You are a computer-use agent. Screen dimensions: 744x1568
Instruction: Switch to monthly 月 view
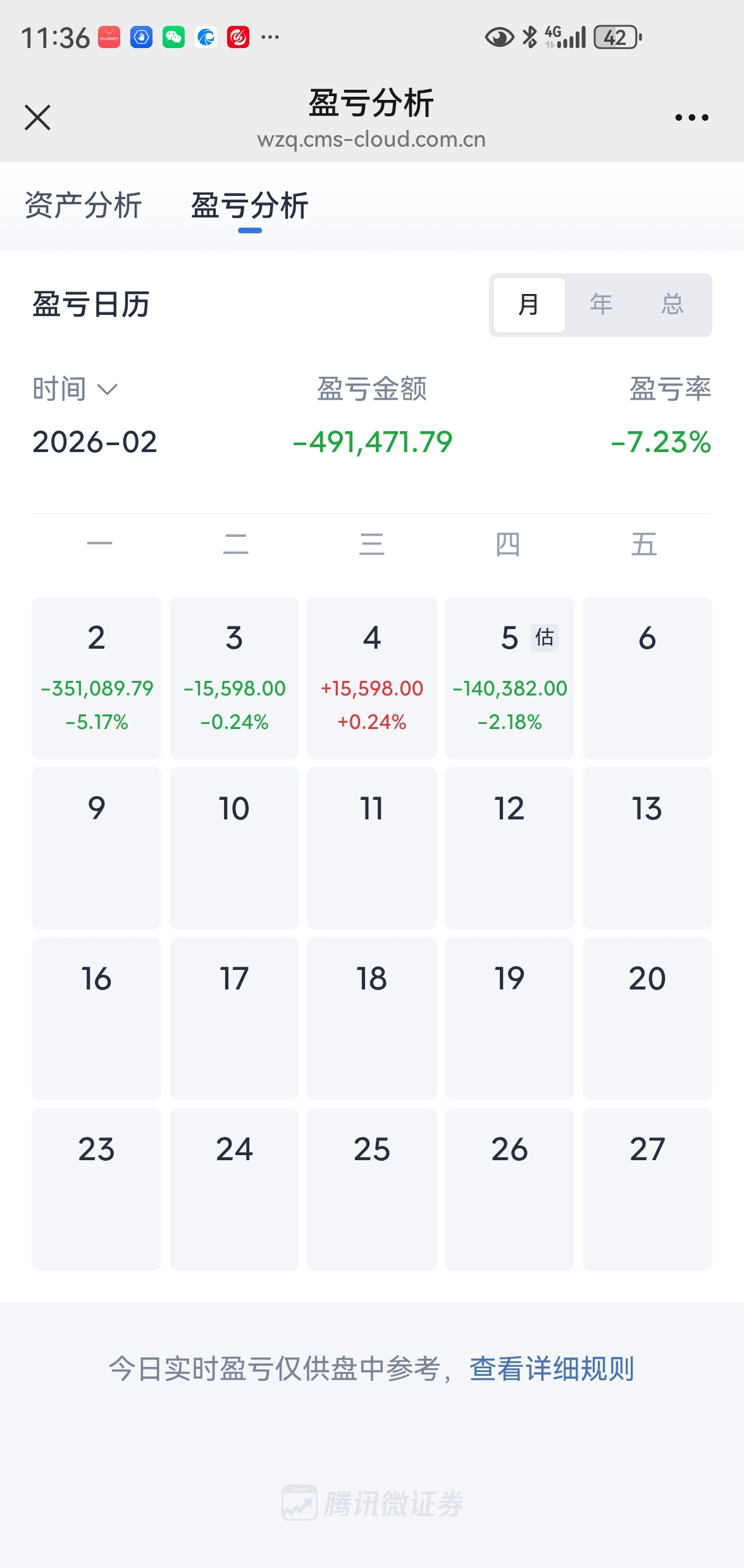pos(529,305)
